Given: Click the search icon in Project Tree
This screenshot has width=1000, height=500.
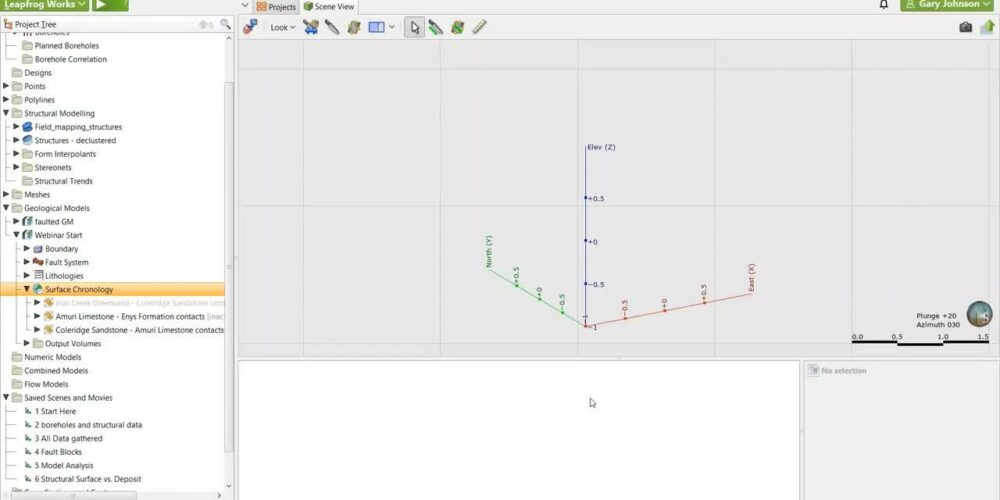Looking at the screenshot, I should [226, 23].
